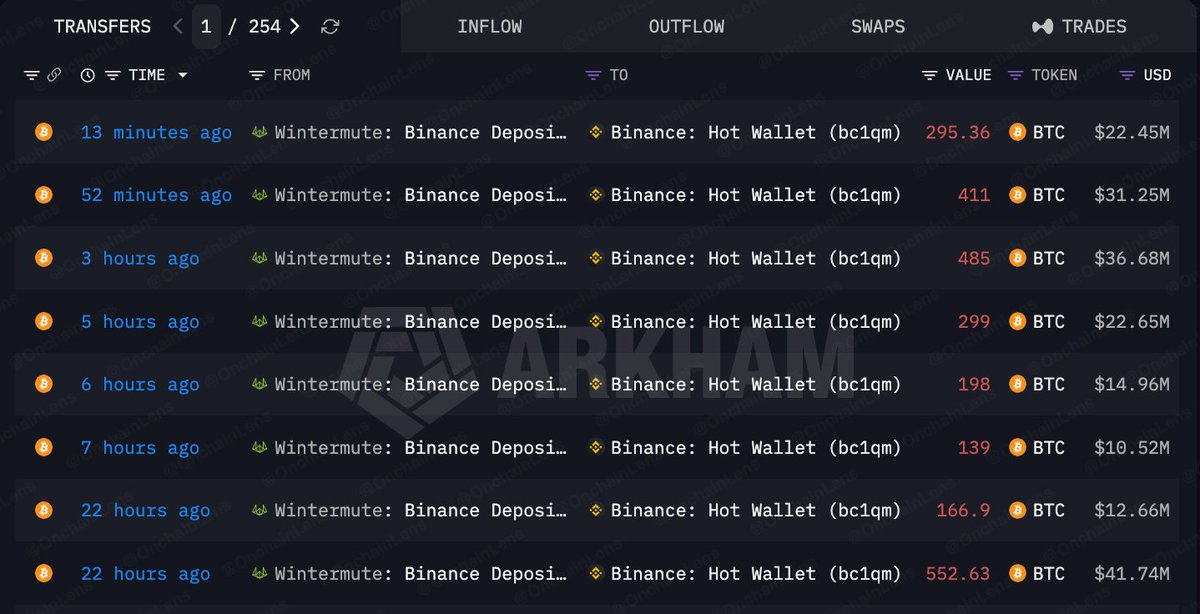Switch to the SWAPS tab
This screenshot has height=614, width=1200.
pos(878,27)
